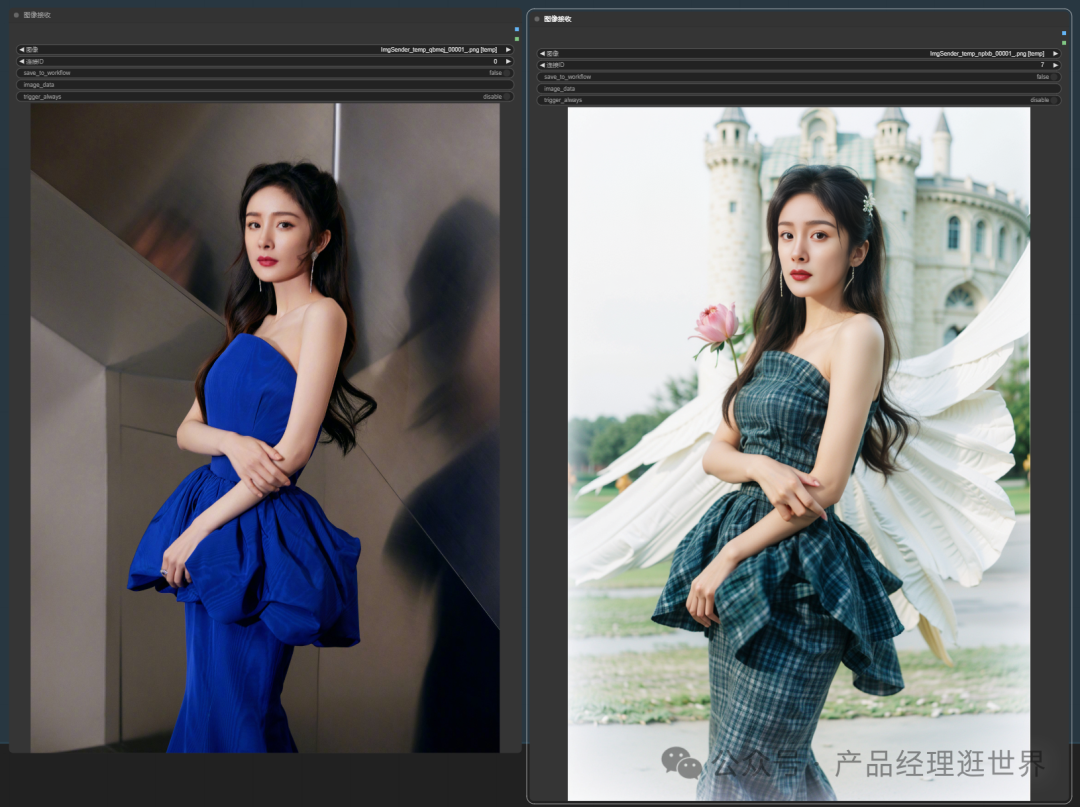The width and height of the screenshot is (1080, 807).
Task: Click the image_data field on the left node
Action: (265, 85)
